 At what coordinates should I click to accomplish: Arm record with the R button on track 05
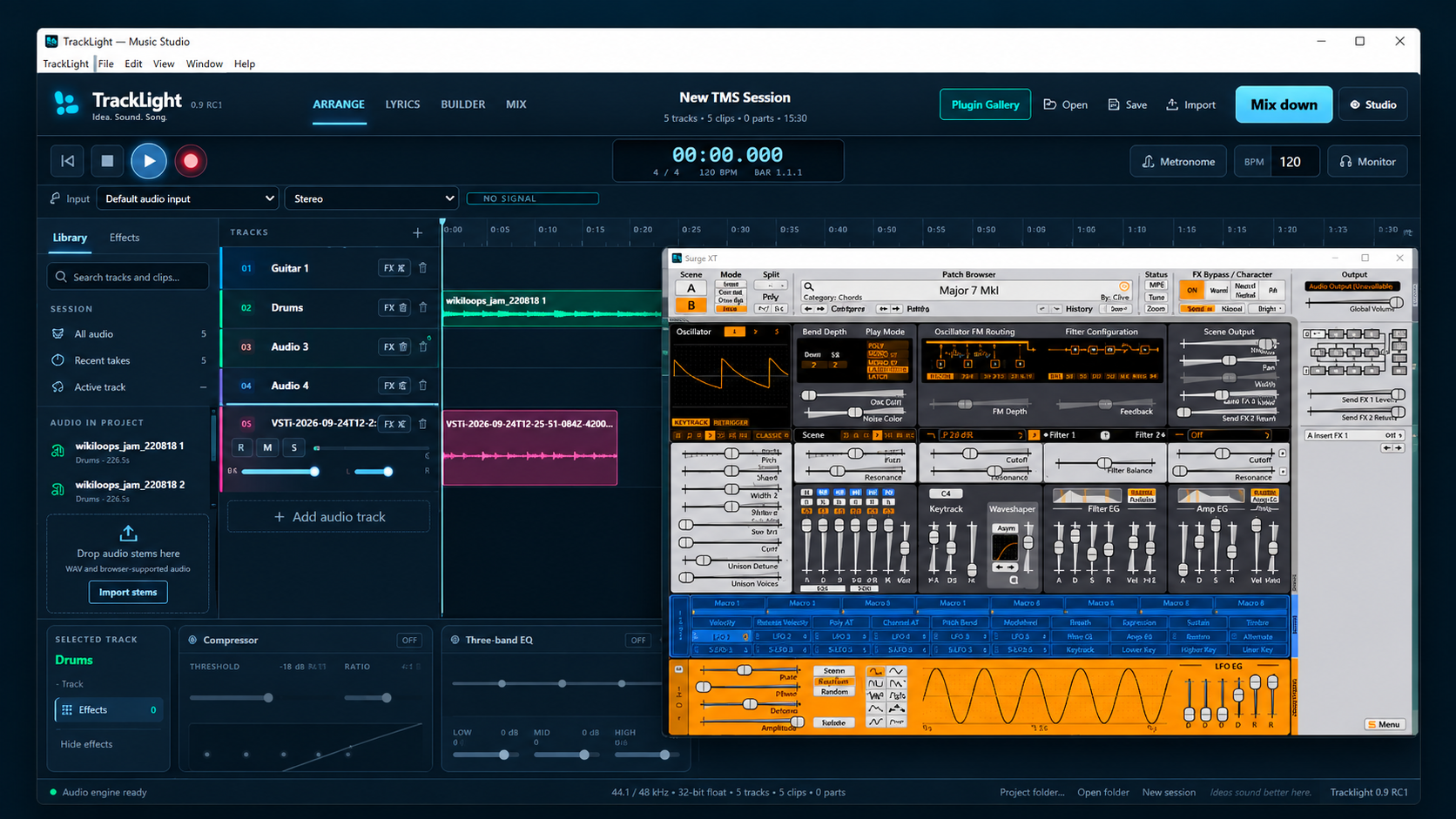[x=241, y=447]
